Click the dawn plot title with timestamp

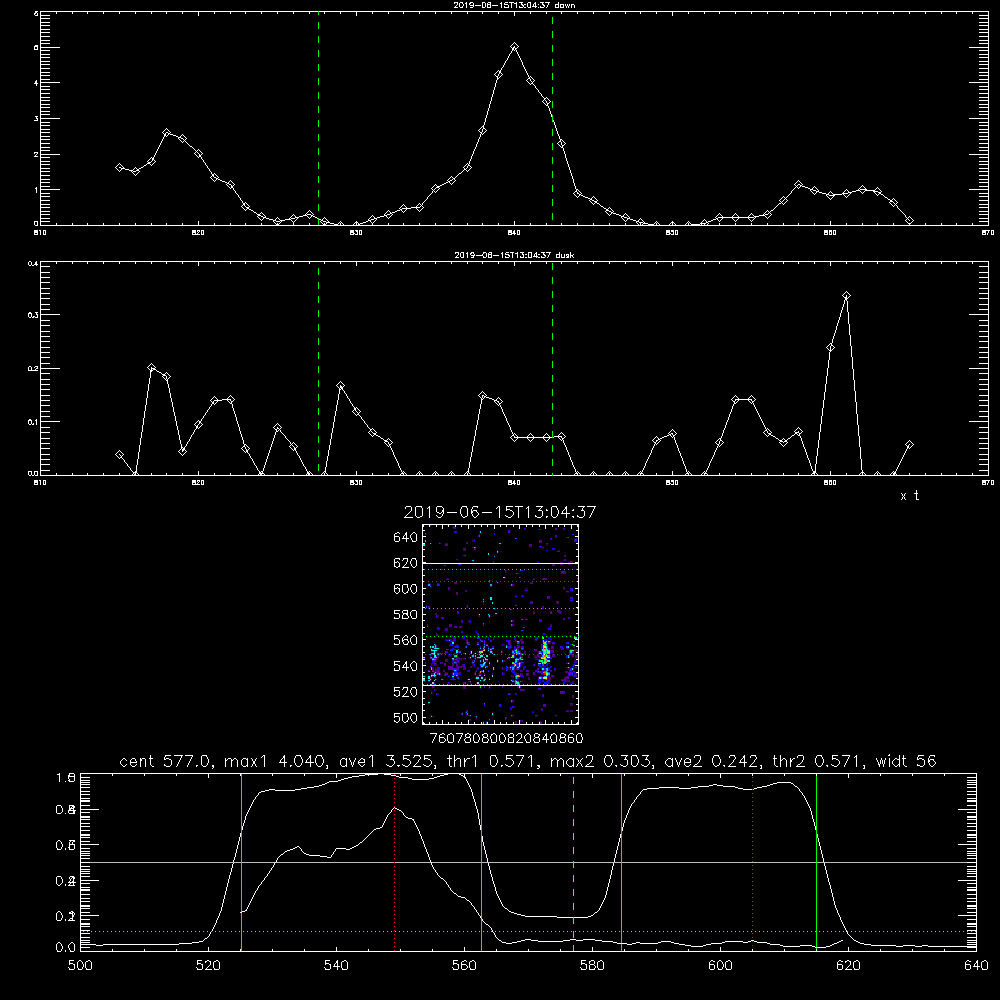pos(514,5)
